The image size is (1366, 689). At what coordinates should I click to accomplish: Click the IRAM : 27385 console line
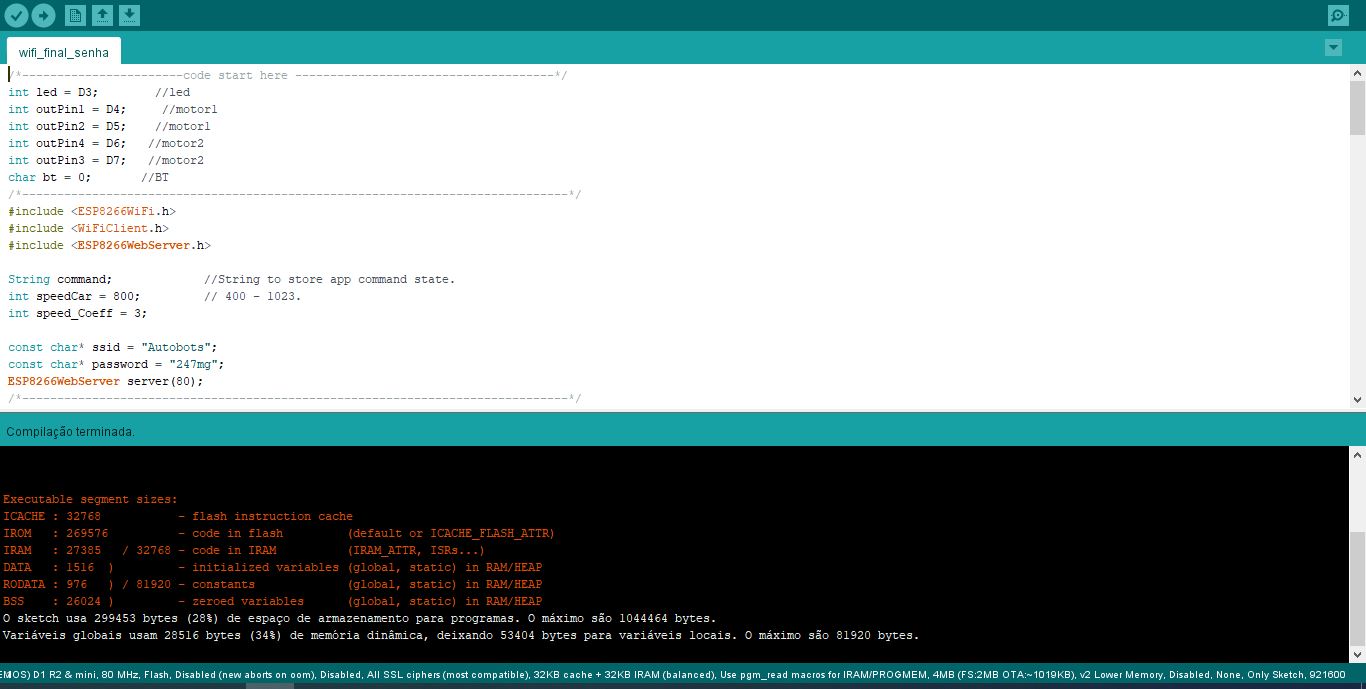point(244,550)
